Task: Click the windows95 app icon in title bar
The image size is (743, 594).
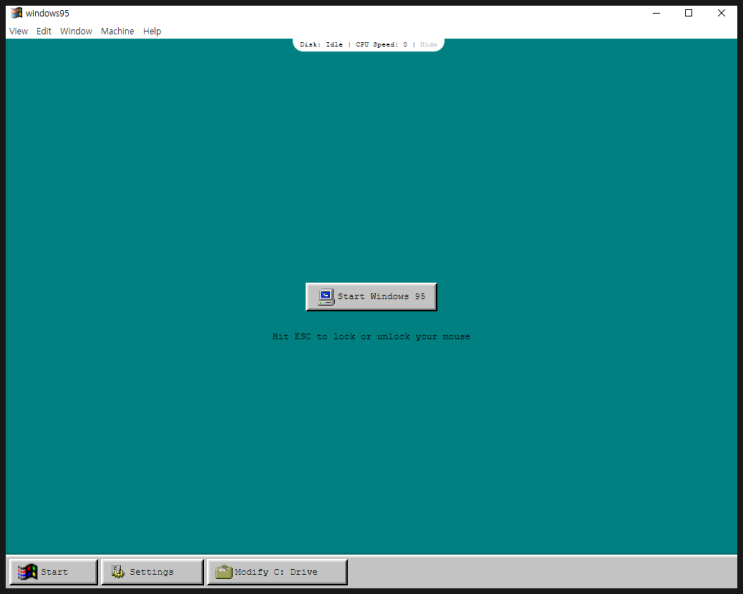Action: click(x=17, y=13)
